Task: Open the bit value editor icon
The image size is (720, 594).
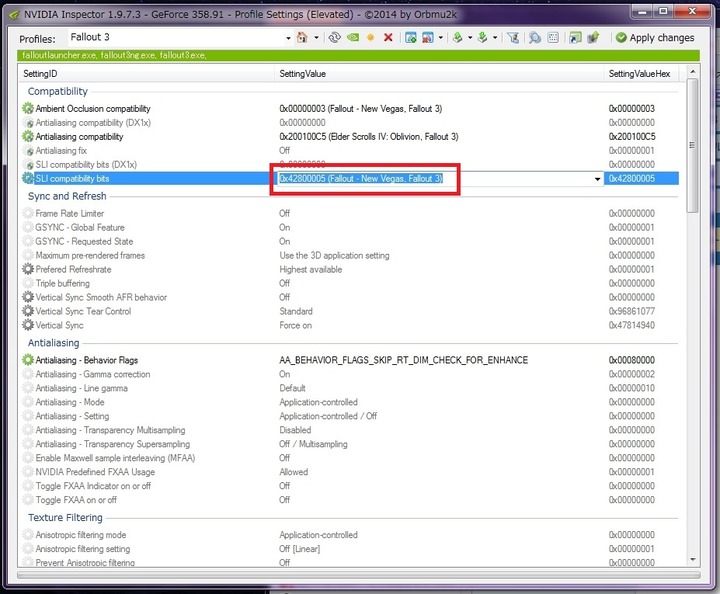Action: coord(553,38)
